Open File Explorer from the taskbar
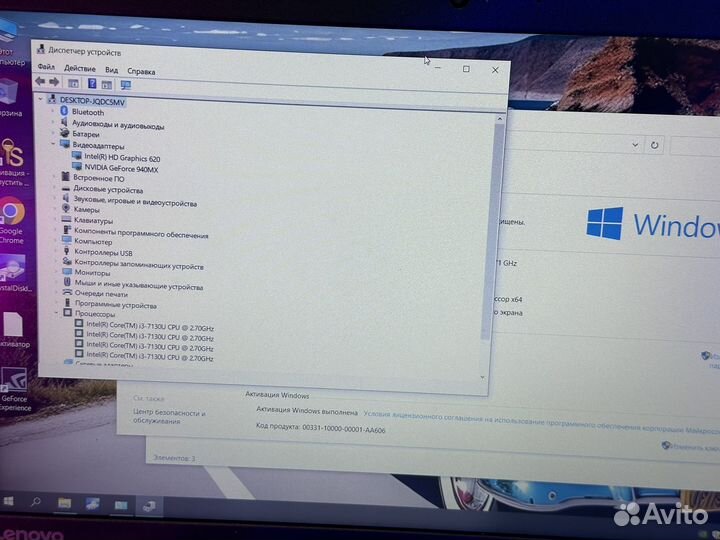This screenshot has height=540, width=720. [64, 503]
